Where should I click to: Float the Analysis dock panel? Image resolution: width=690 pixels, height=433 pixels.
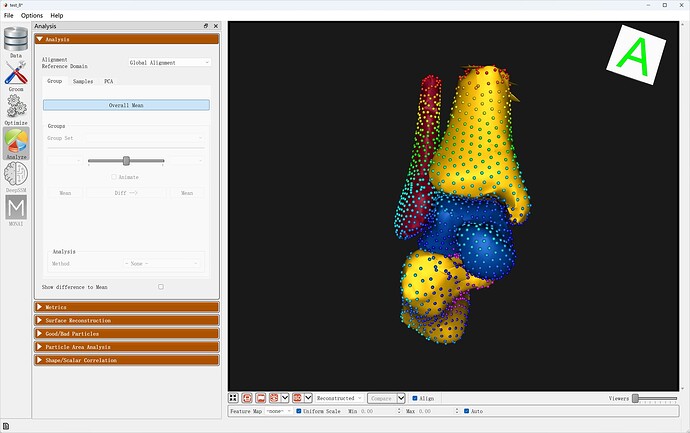point(206,26)
